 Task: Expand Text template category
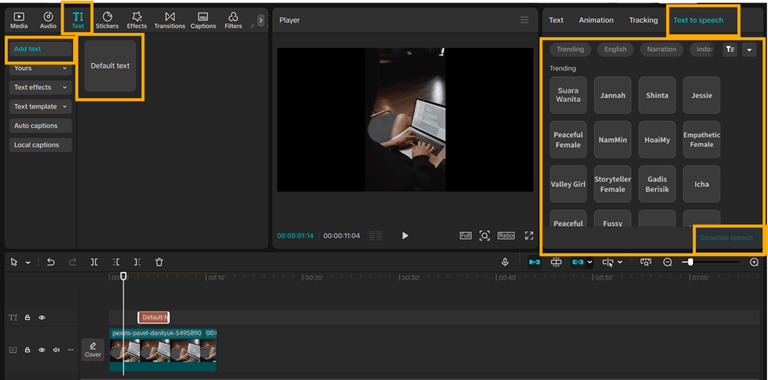(x=41, y=106)
